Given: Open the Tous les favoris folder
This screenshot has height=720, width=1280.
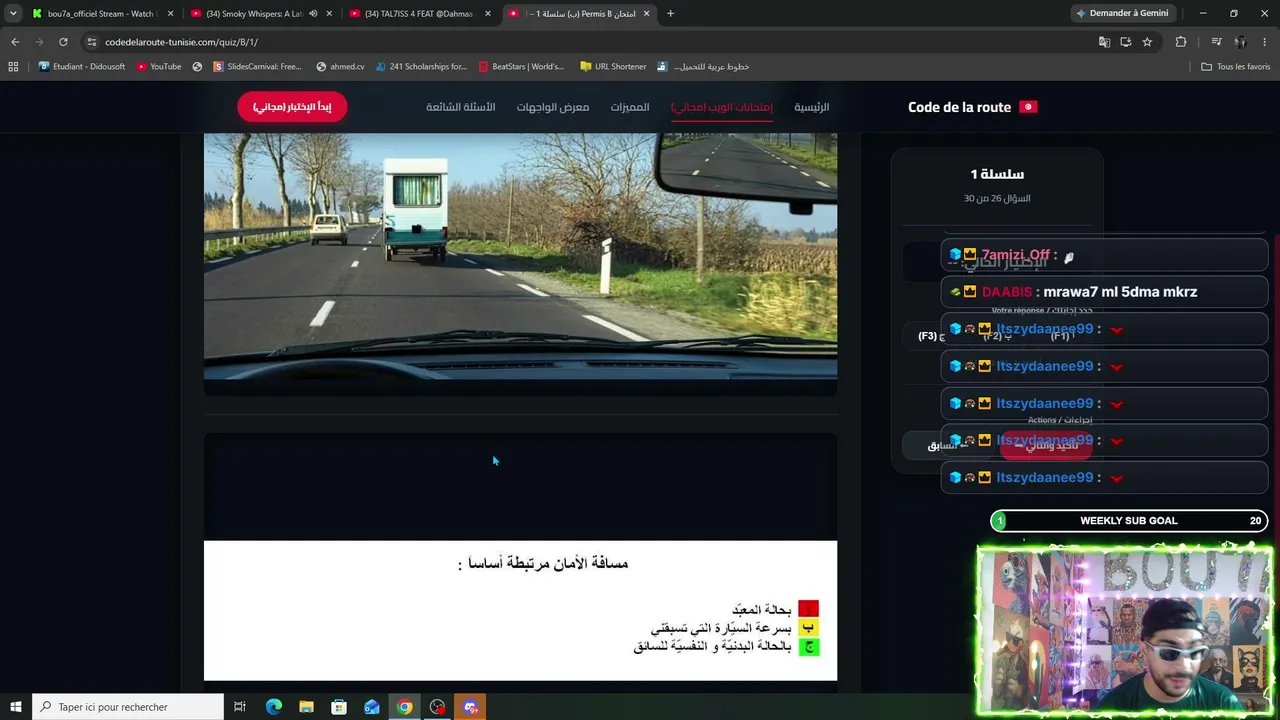Looking at the screenshot, I should point(1236,67).
